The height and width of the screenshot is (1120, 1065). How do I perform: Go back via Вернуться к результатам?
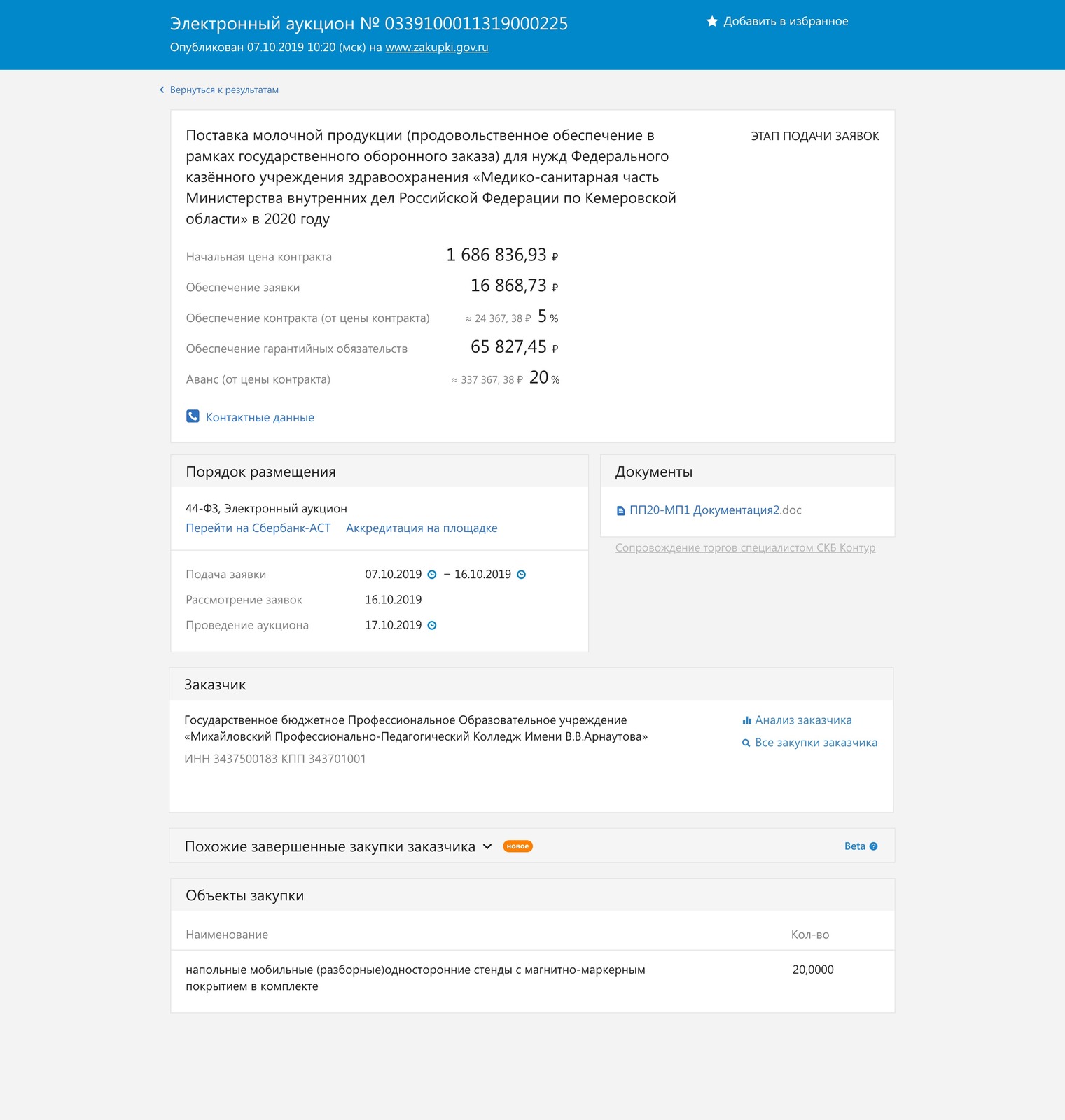pyautogui.click(x=224, y=90)
